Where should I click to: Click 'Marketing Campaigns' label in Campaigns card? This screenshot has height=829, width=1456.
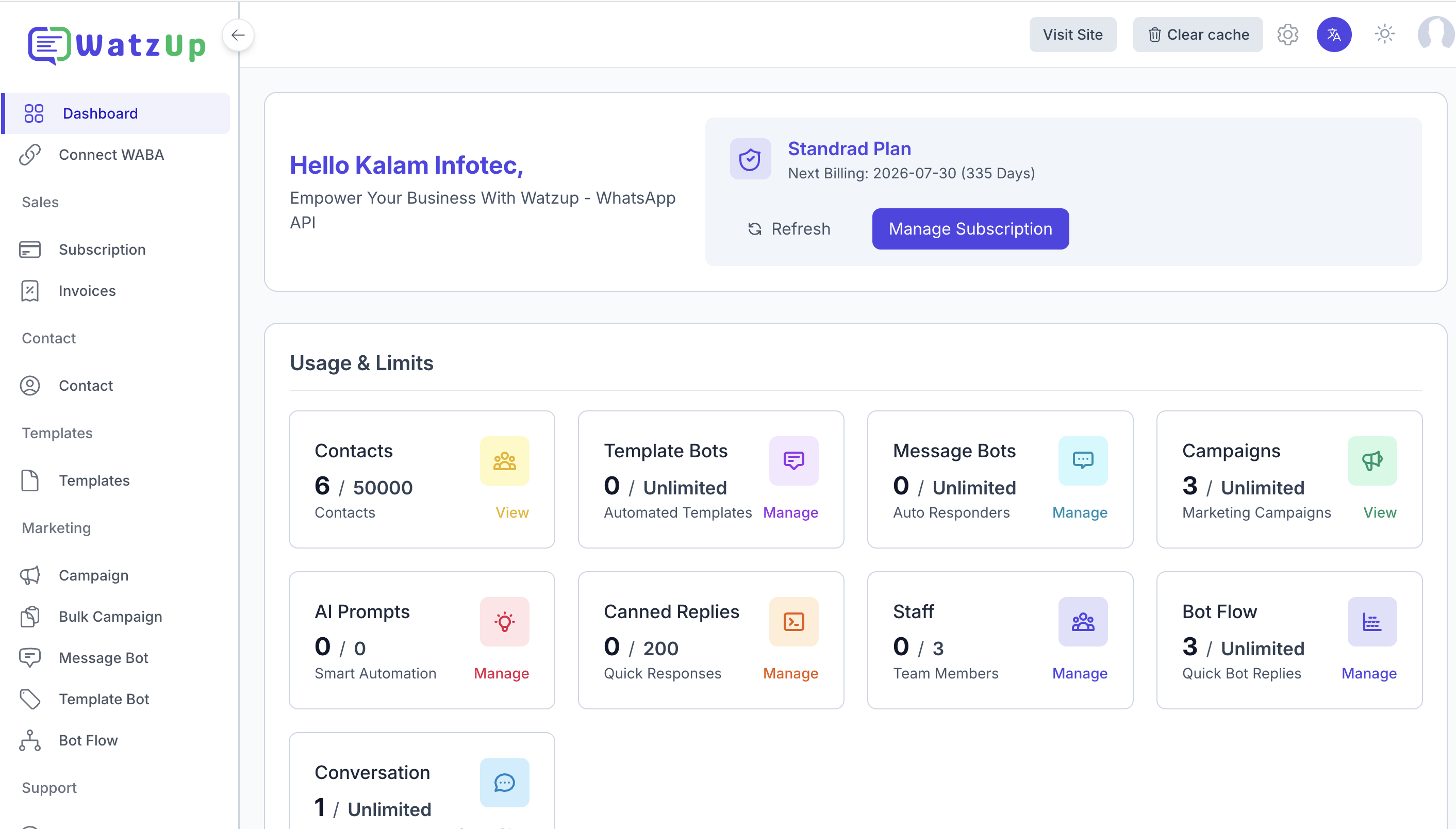coord(1256,512)
